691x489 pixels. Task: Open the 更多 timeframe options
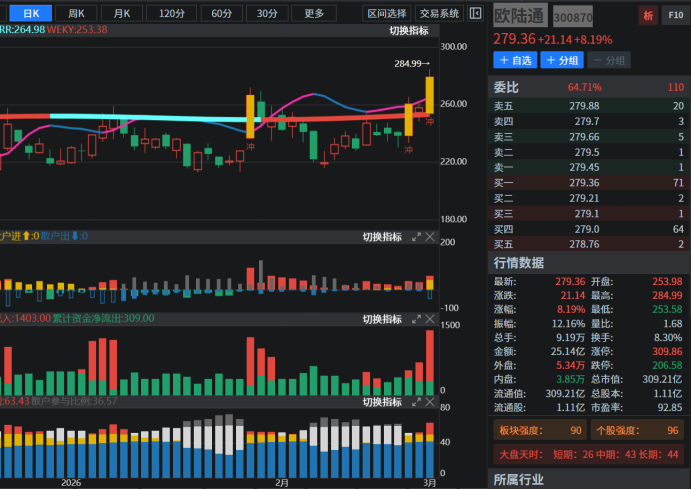[x=314, y=13]
